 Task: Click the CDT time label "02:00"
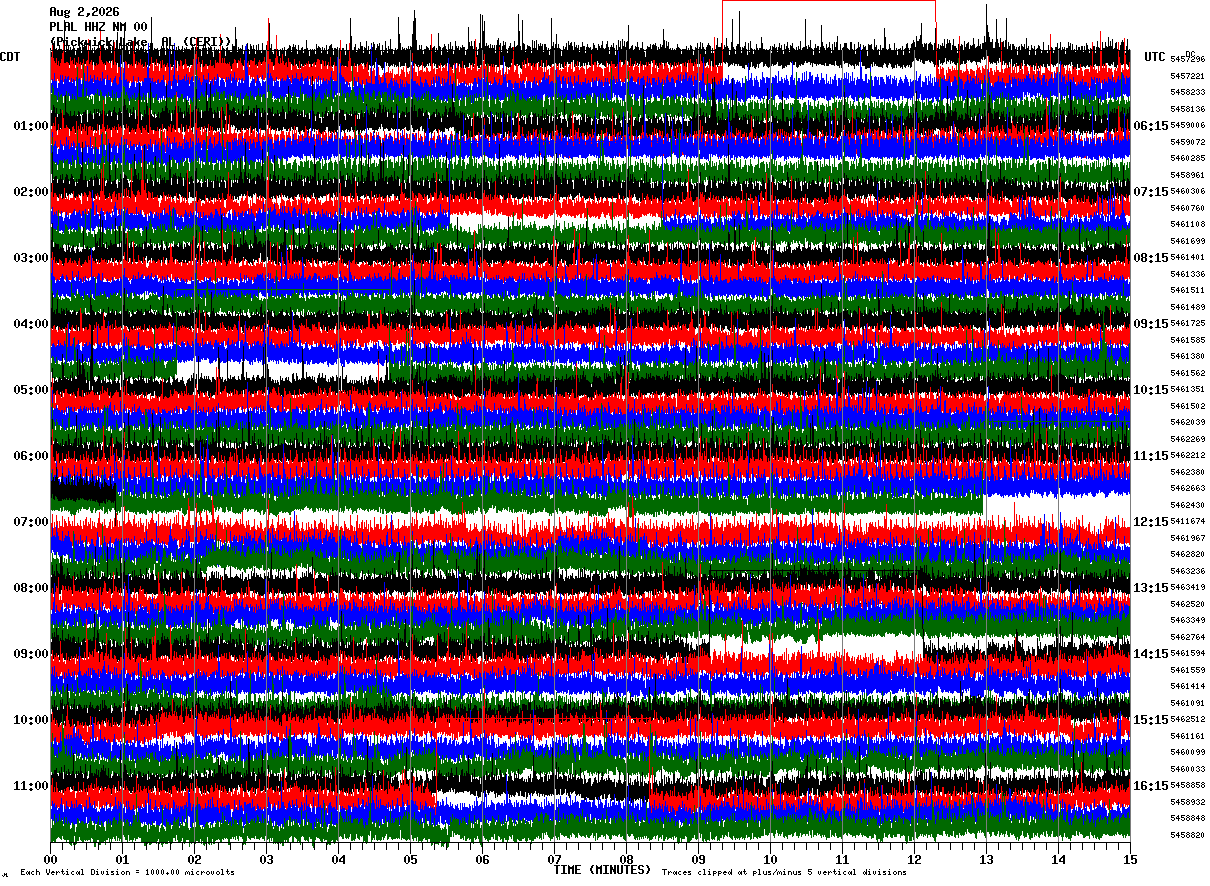click(x=31, y=192)
